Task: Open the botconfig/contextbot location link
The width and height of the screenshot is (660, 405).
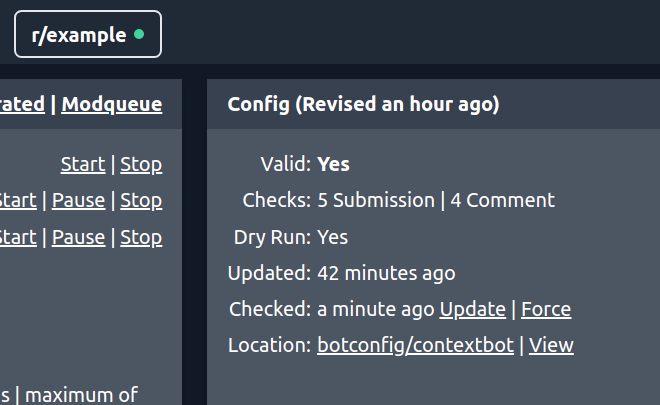Action: tap(415, 345)
